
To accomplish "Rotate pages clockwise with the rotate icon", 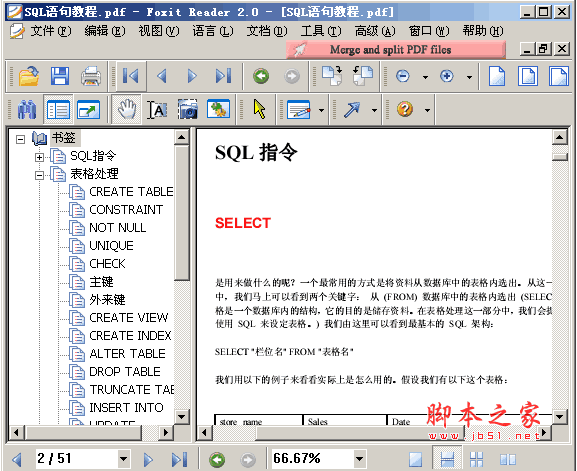I will (332, 76).
